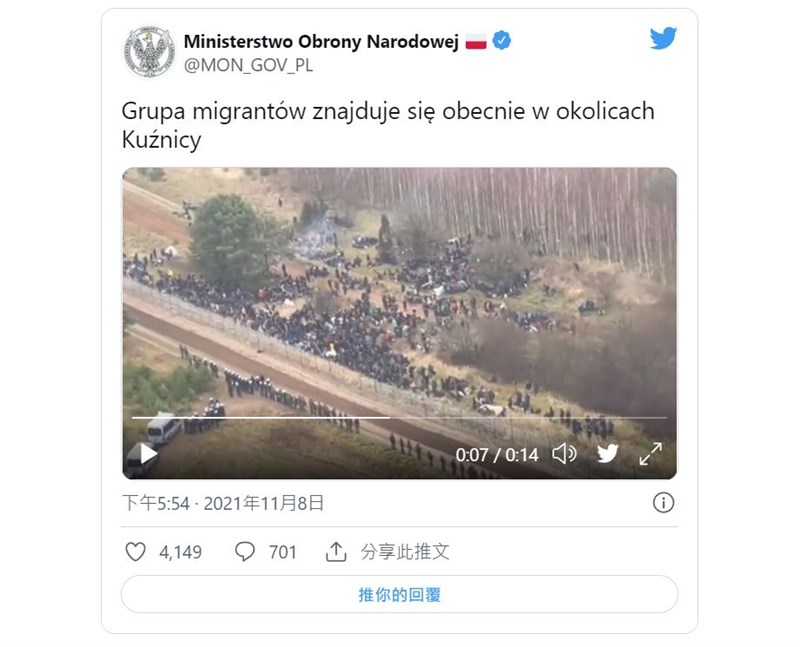
Task: Expand the video to fullscreen
Action: click(x=651, y=454)
